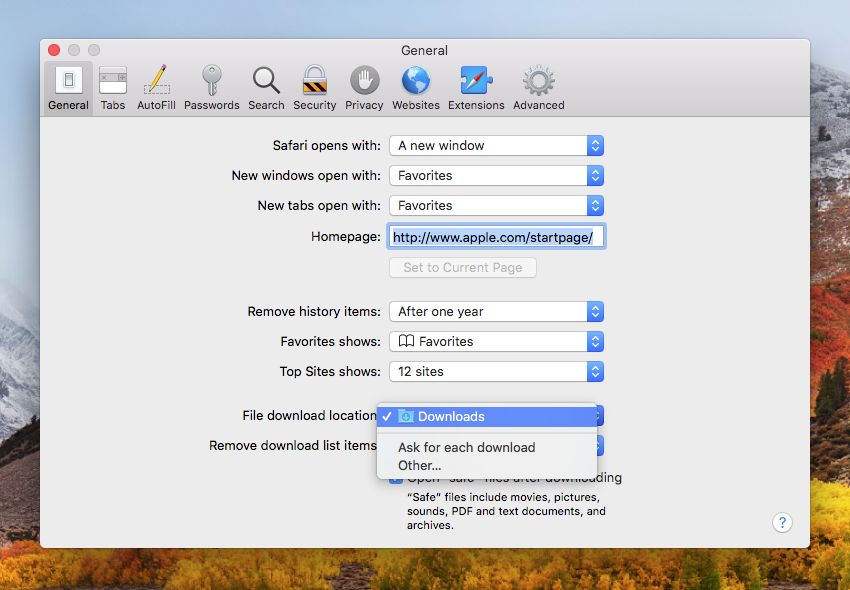Open the Extensions pane
The image size is (850, 590).
(476, 87)
